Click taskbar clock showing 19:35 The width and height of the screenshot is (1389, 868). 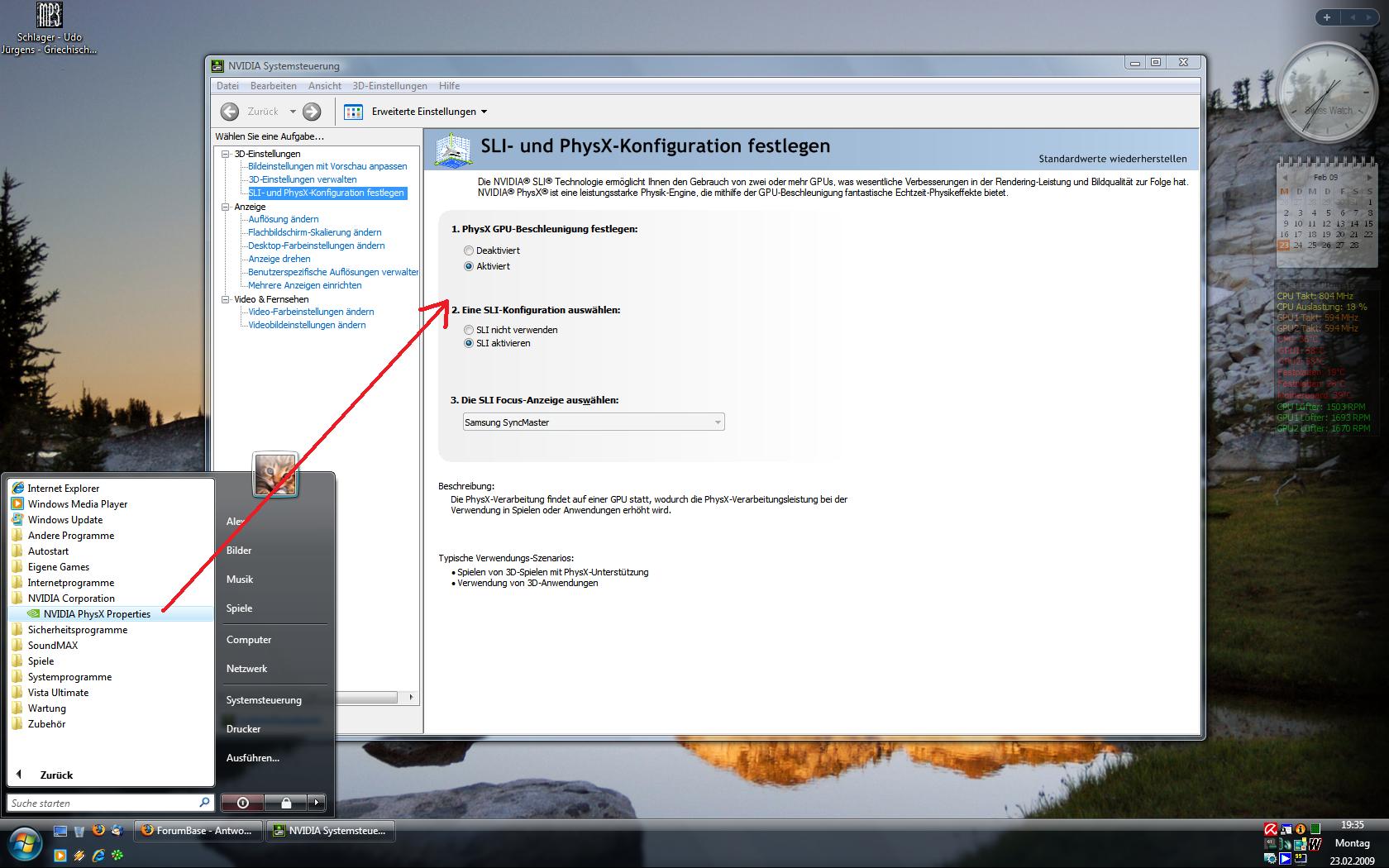[x=1353, y=825]
